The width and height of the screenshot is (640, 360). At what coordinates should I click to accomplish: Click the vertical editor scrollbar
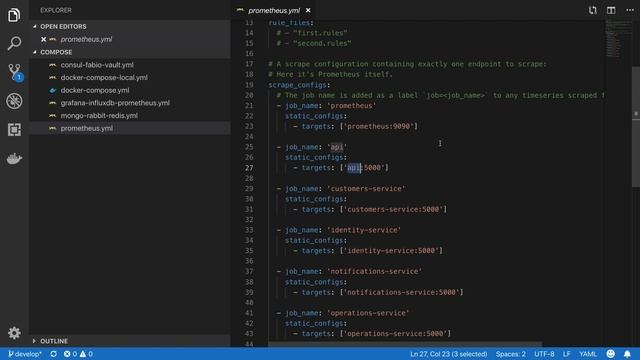[x=636, y=127]
